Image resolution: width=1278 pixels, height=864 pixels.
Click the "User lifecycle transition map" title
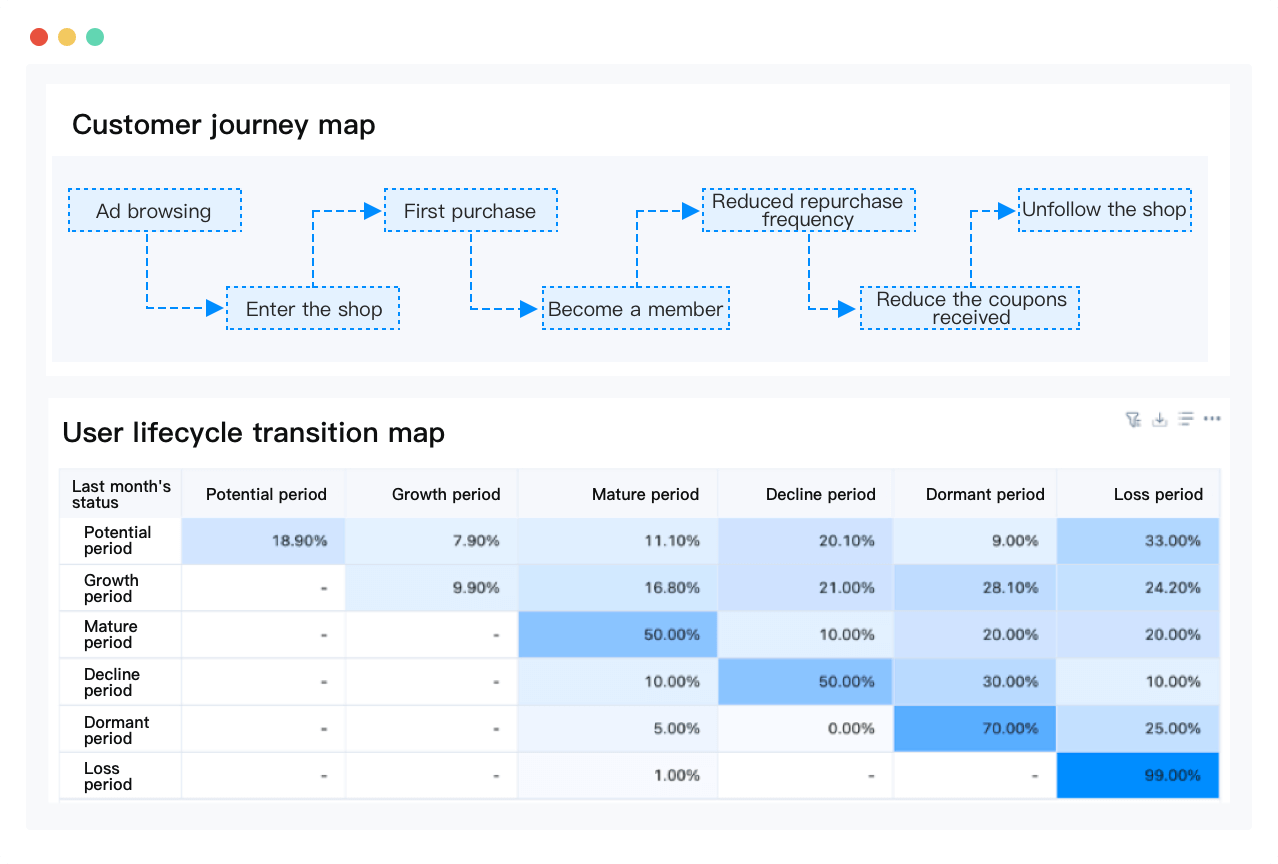tap(253, 432)
